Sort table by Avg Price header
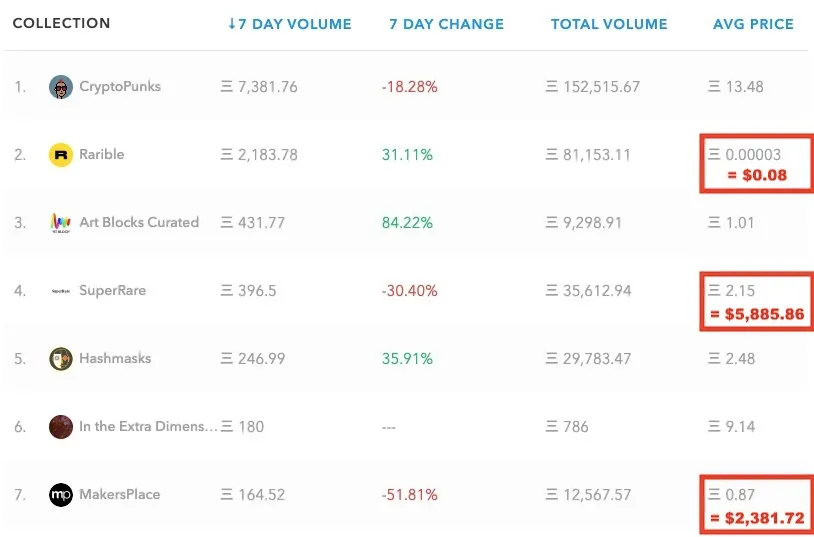814x537 pixels. (753, 24)
